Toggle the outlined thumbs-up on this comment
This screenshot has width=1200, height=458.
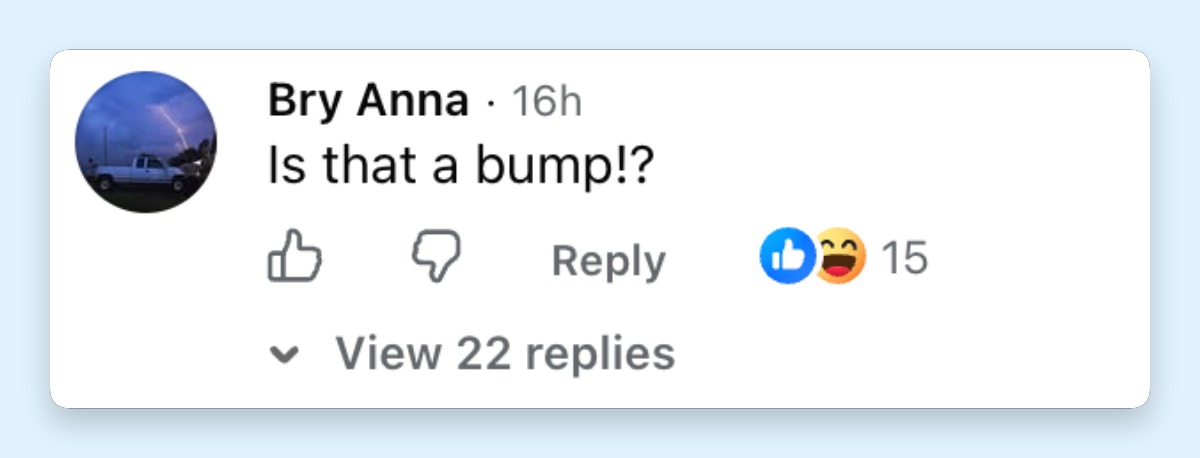[x=294, y=257]
